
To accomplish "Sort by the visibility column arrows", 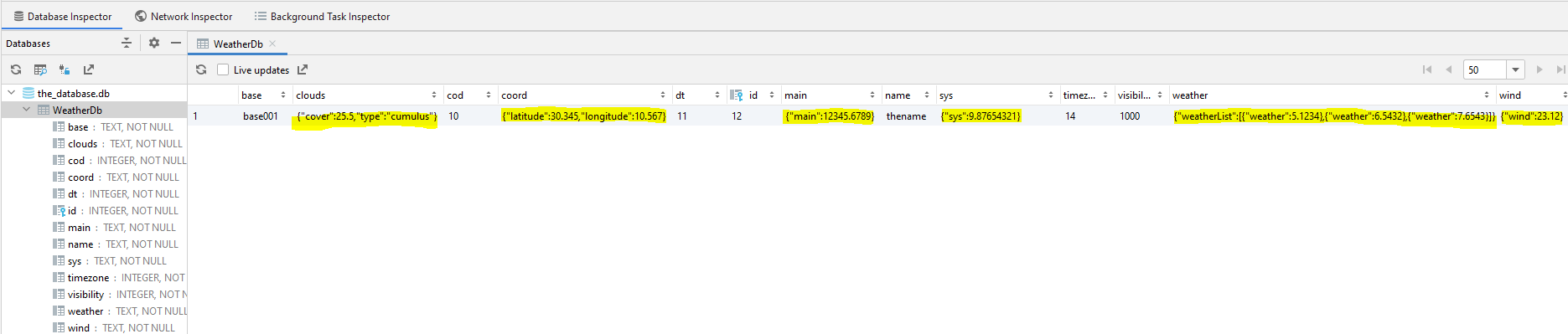I will click(x=1160, y=95).
